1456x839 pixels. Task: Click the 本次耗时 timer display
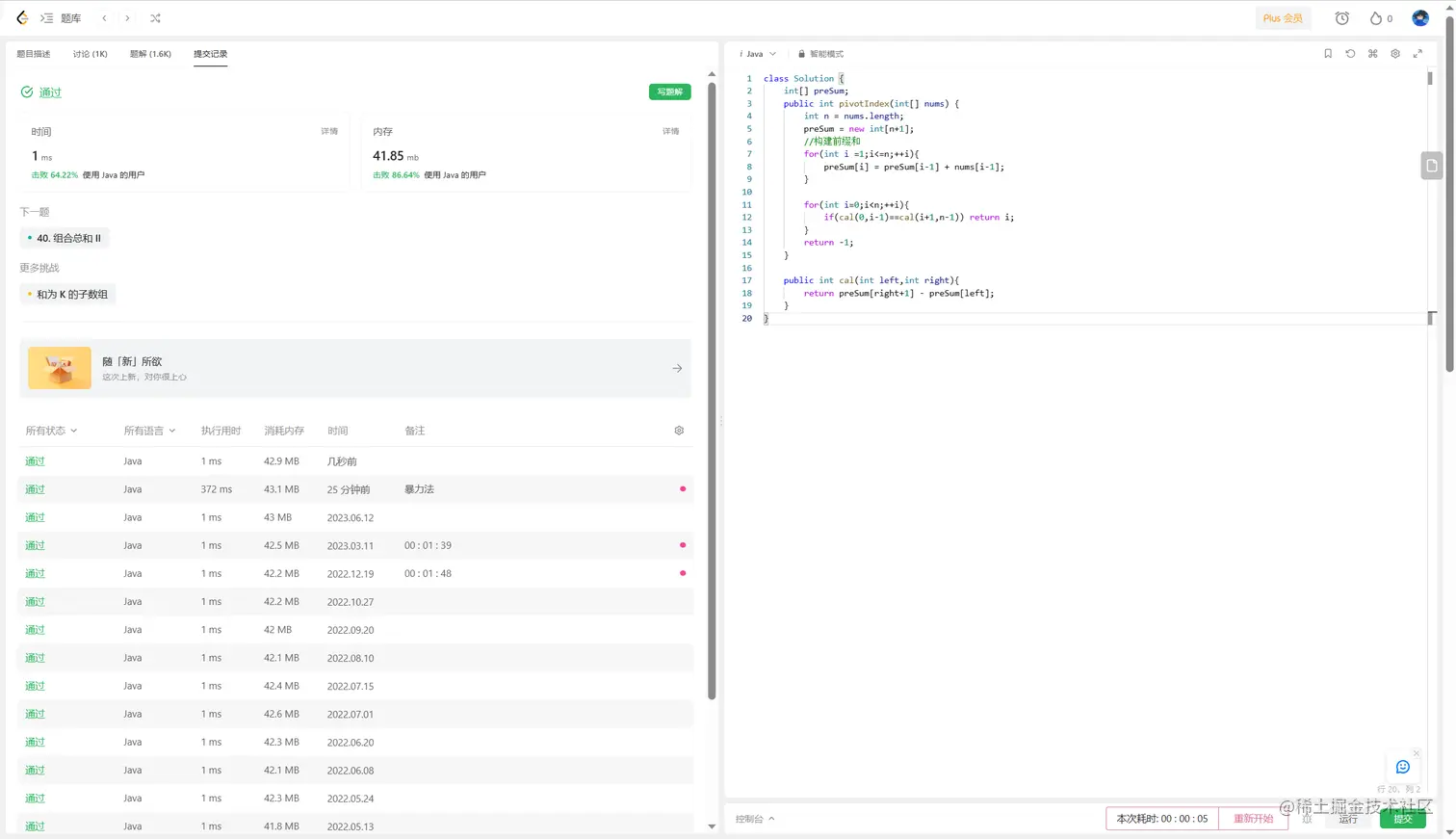coord(1162,819)
